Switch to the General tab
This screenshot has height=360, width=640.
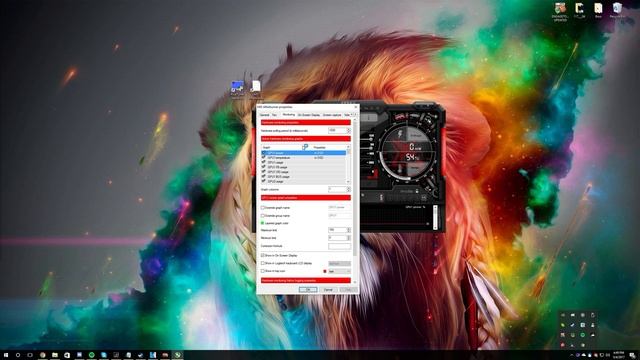coord(264,115)
